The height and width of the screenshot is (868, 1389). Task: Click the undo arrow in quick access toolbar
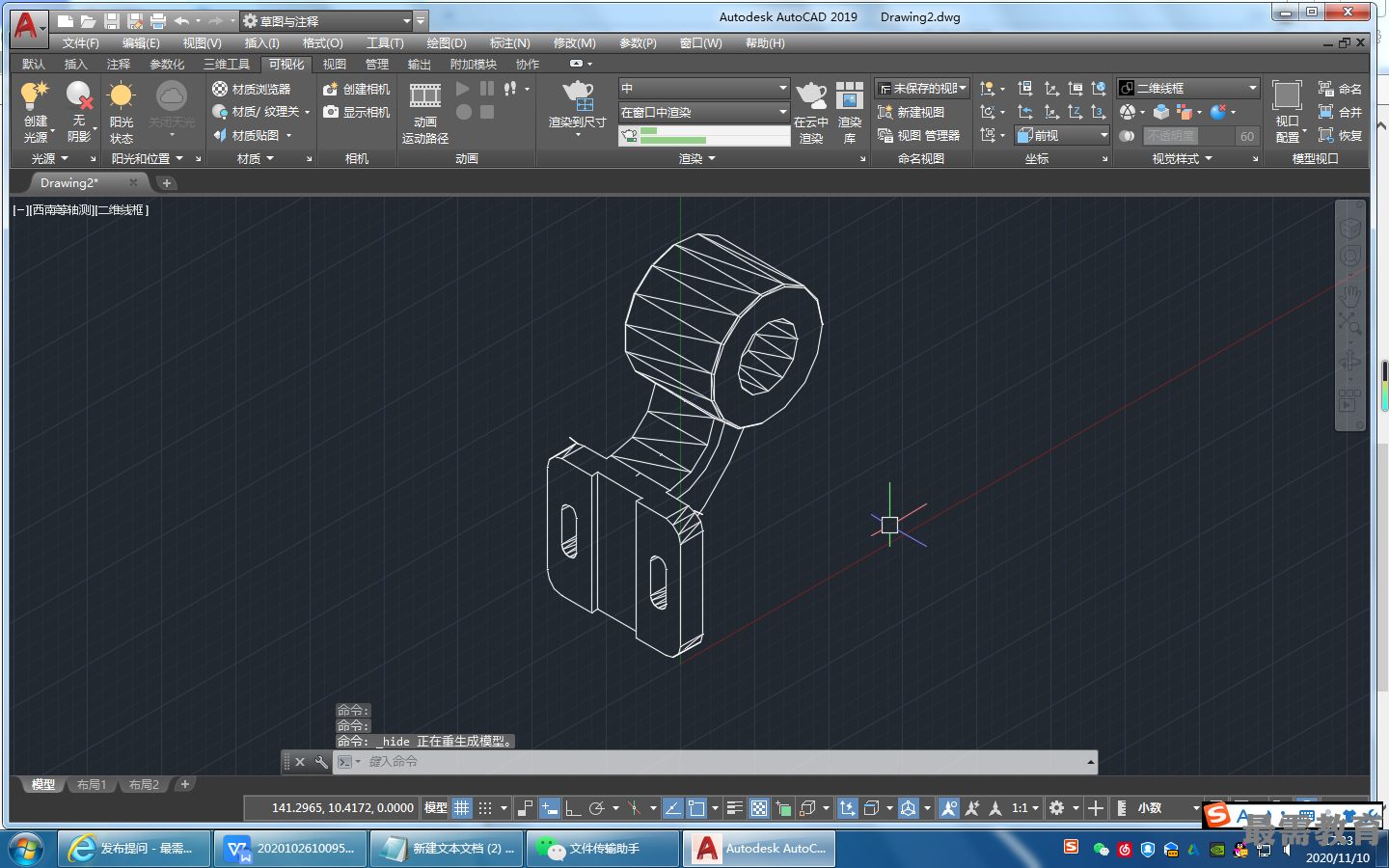(181, 20)
